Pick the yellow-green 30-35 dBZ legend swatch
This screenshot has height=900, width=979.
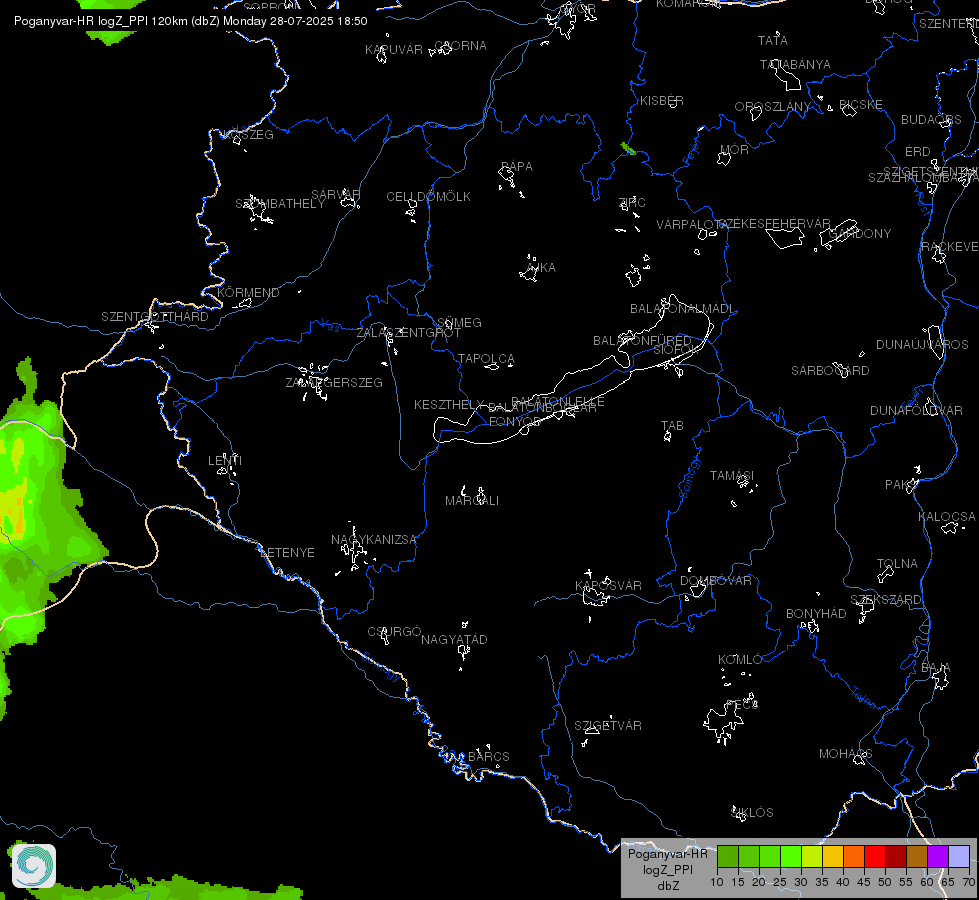click(812, 857)
